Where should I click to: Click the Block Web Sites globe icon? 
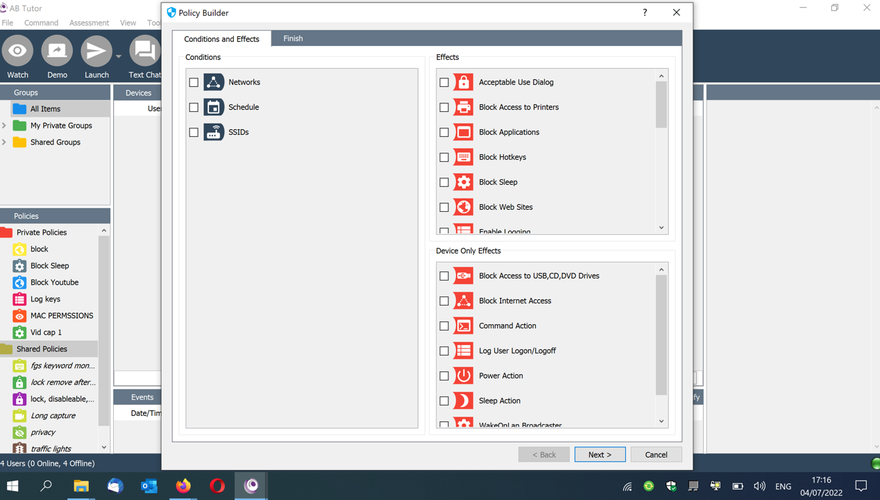[x=464, y=207]
